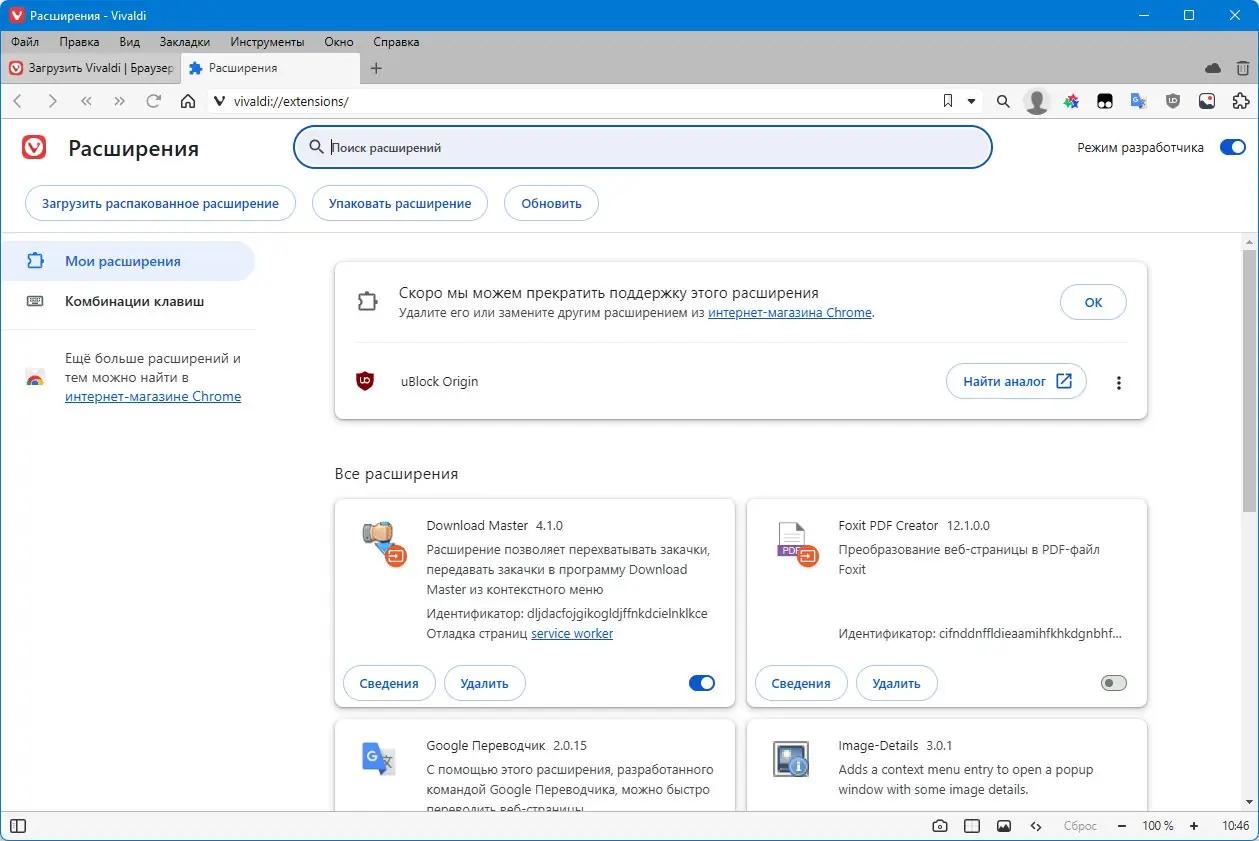Click the fast-forward navigation button

coord(120,101)
